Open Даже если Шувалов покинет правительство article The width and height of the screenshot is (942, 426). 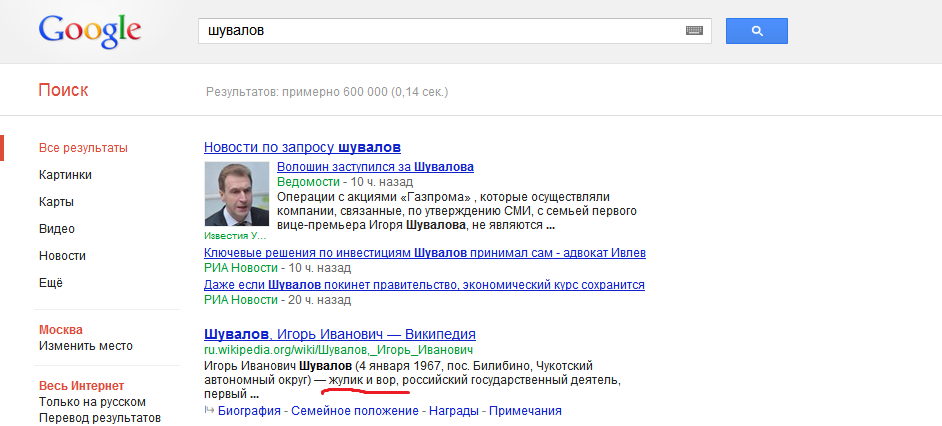(x=424, y=284)
